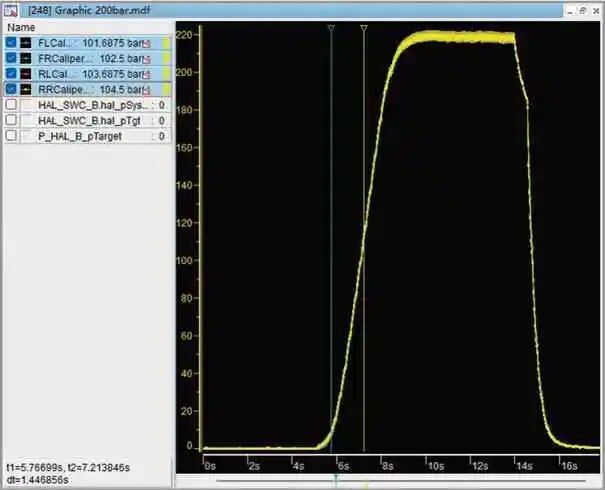Click the 8s tick on time axis
Viewport: 605px width, 490px height.
387,466
